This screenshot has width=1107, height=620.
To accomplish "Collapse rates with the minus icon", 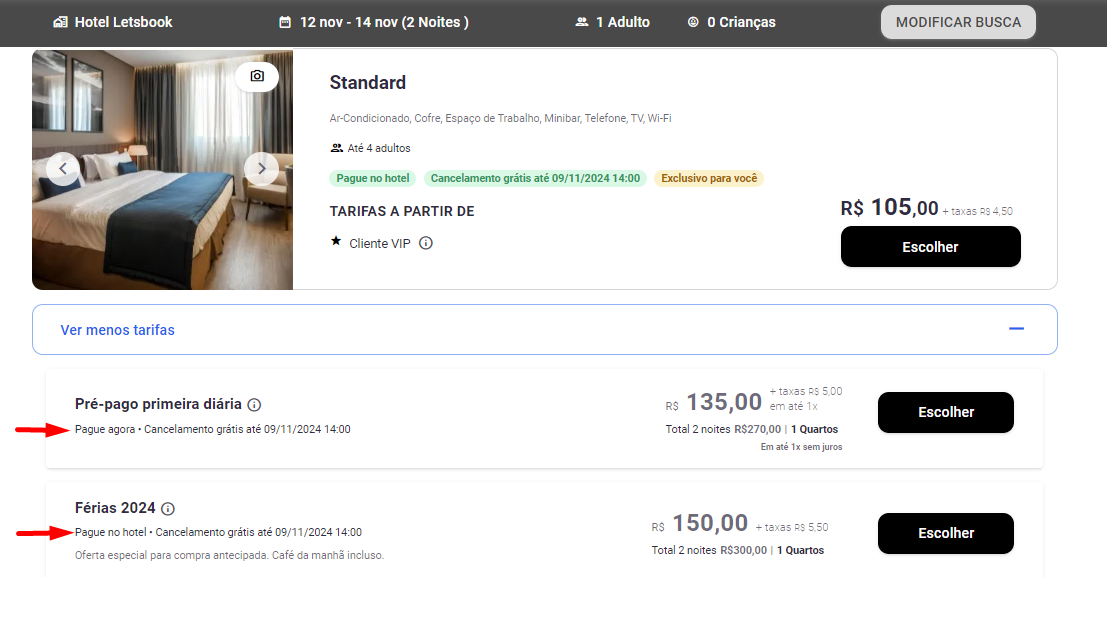I will (1016, 329).
